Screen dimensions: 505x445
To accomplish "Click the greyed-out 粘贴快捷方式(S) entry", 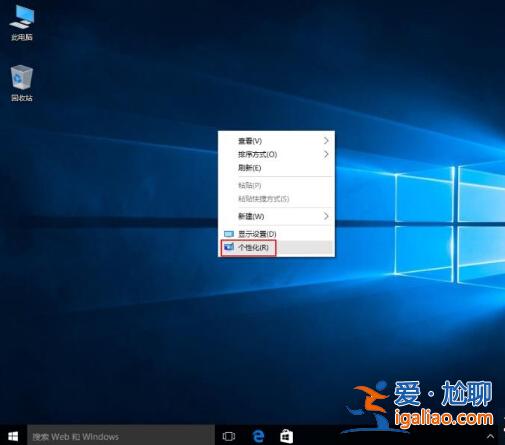I will click(276, 199).
